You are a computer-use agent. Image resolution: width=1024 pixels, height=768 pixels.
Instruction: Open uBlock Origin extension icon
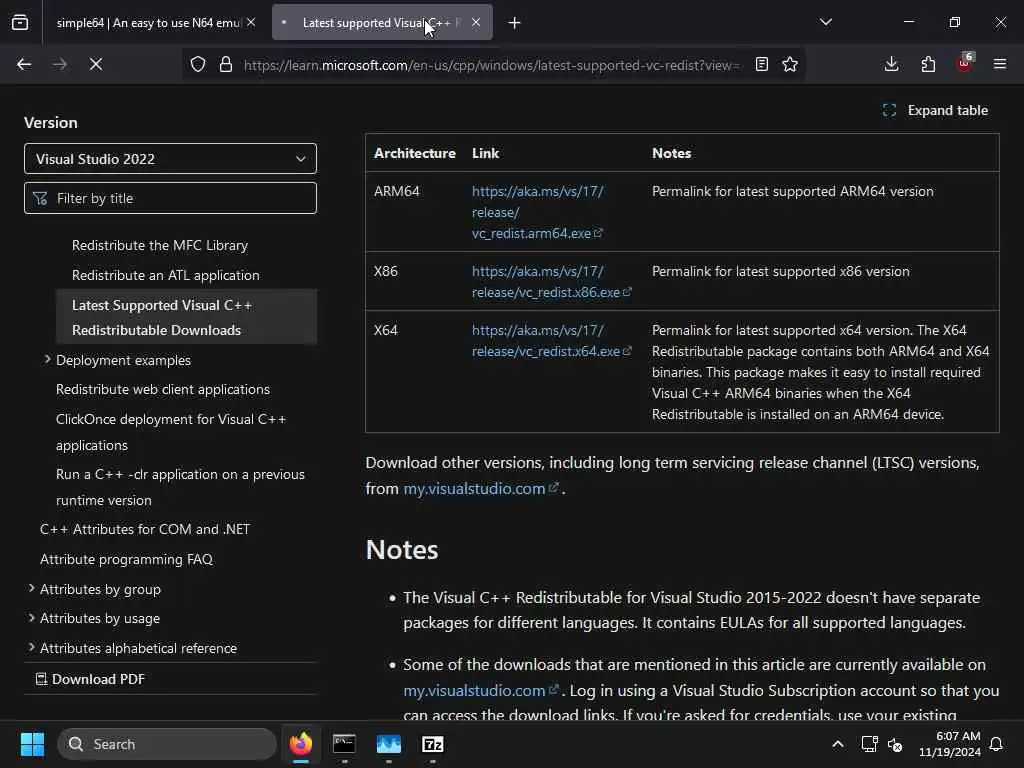click(x=965, y=63)
